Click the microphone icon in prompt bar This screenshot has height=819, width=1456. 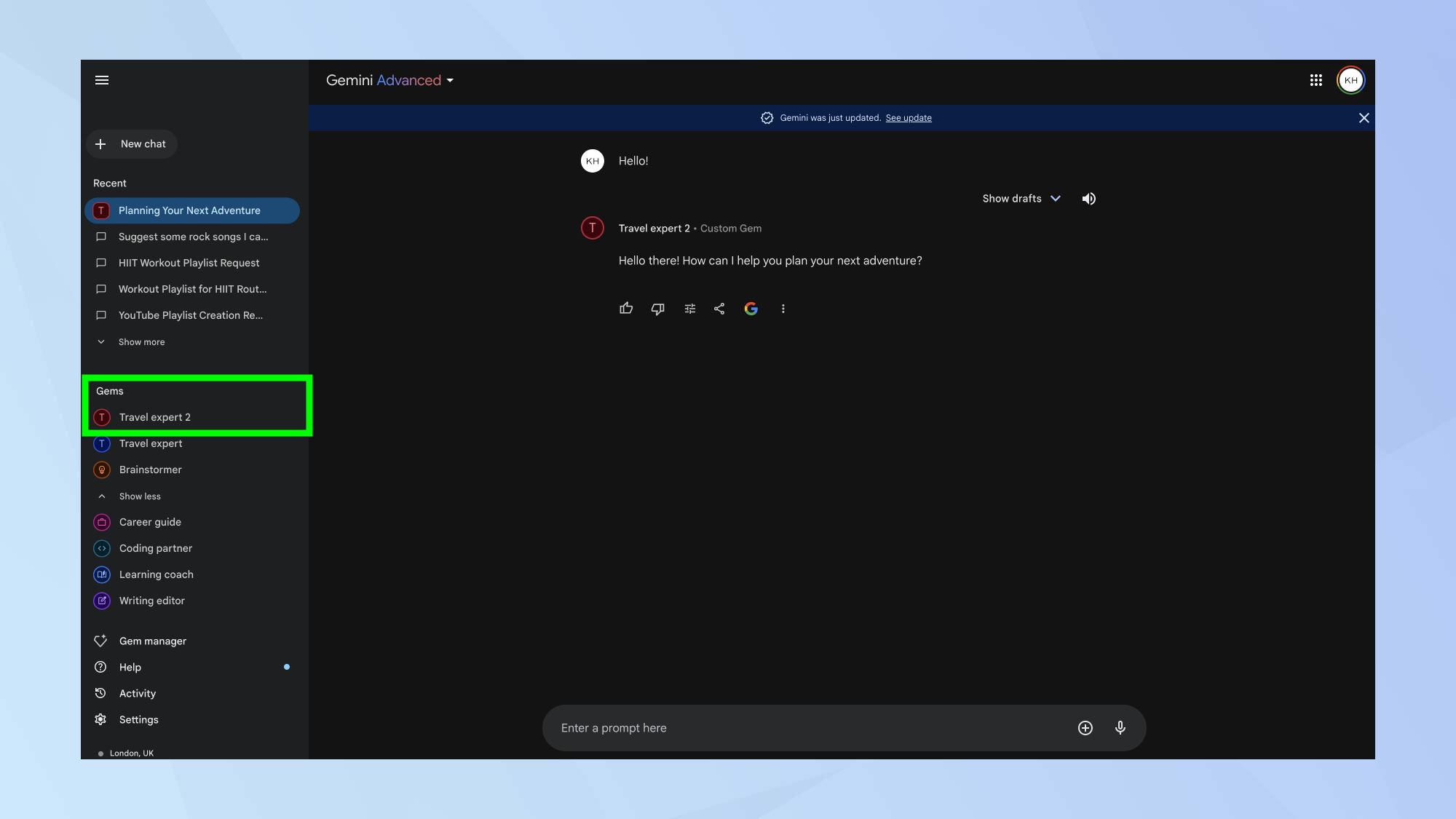[x=1120, y=727]
